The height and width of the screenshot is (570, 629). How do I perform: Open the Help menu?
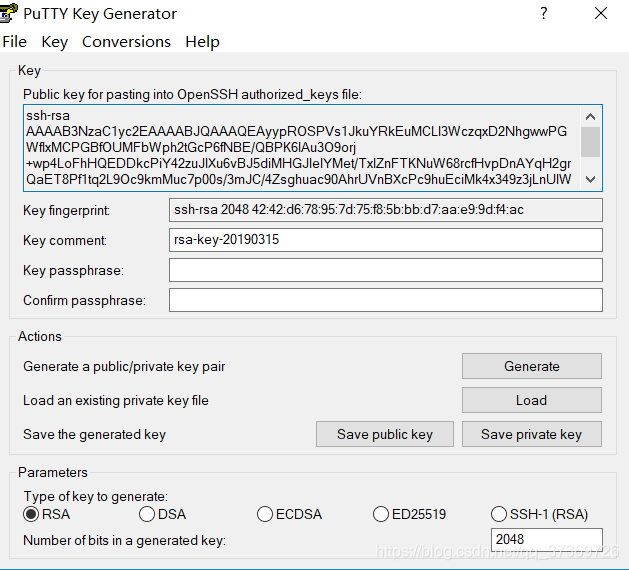tap(202, 42)
